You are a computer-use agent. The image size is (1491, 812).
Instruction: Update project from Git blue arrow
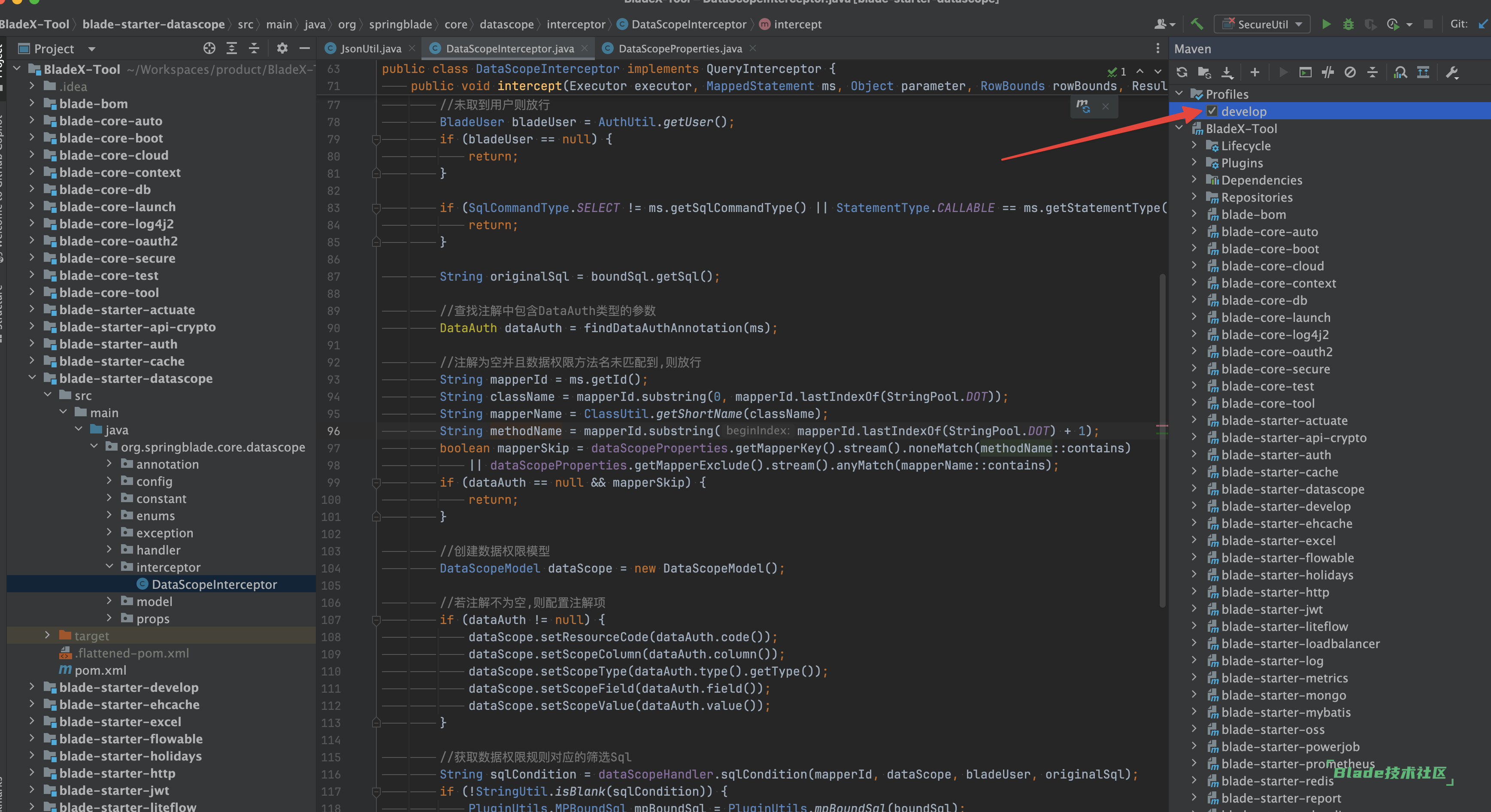[1483, 24]
